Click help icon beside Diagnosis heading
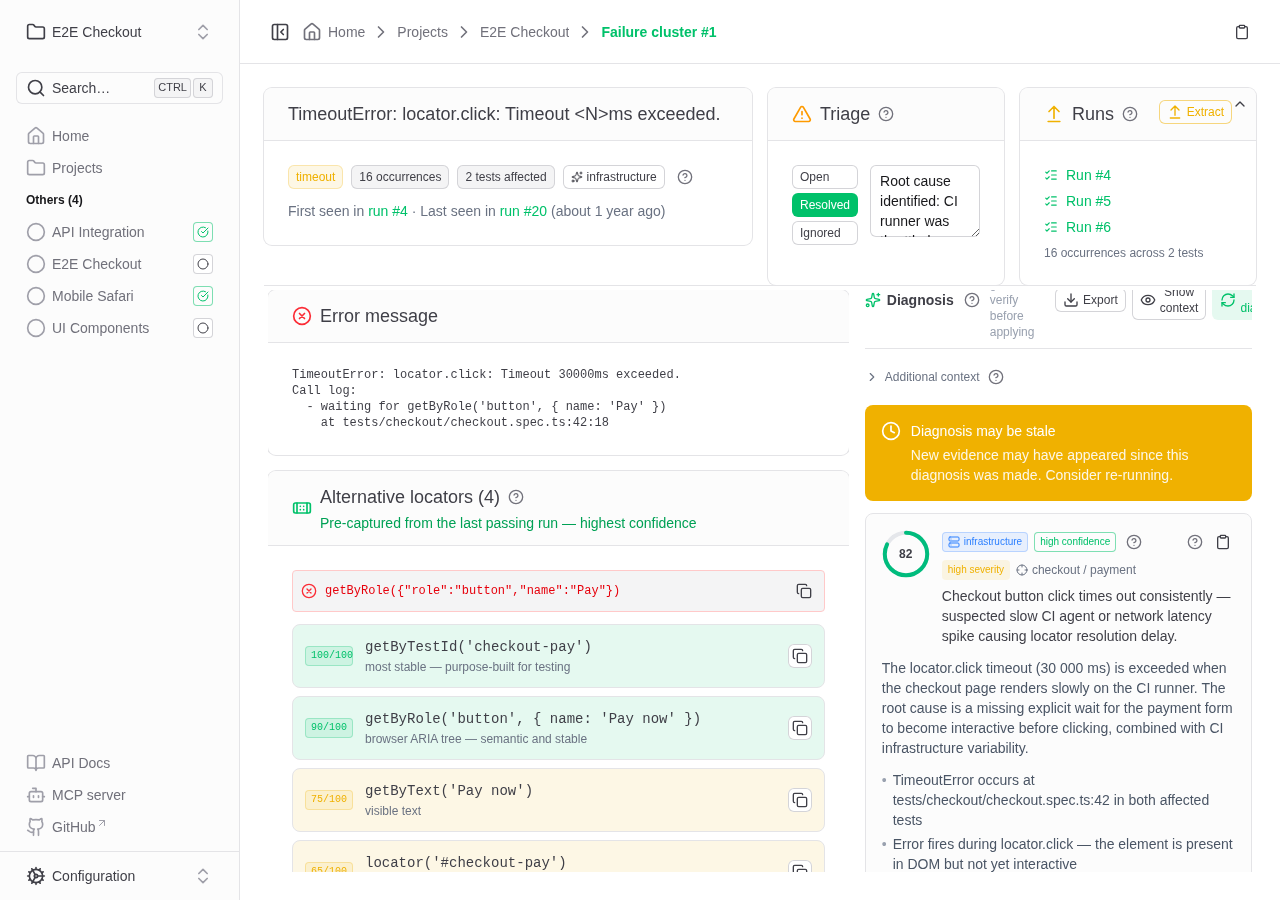The width and height of the screenshot is (1280, 900). click(972, 300)
